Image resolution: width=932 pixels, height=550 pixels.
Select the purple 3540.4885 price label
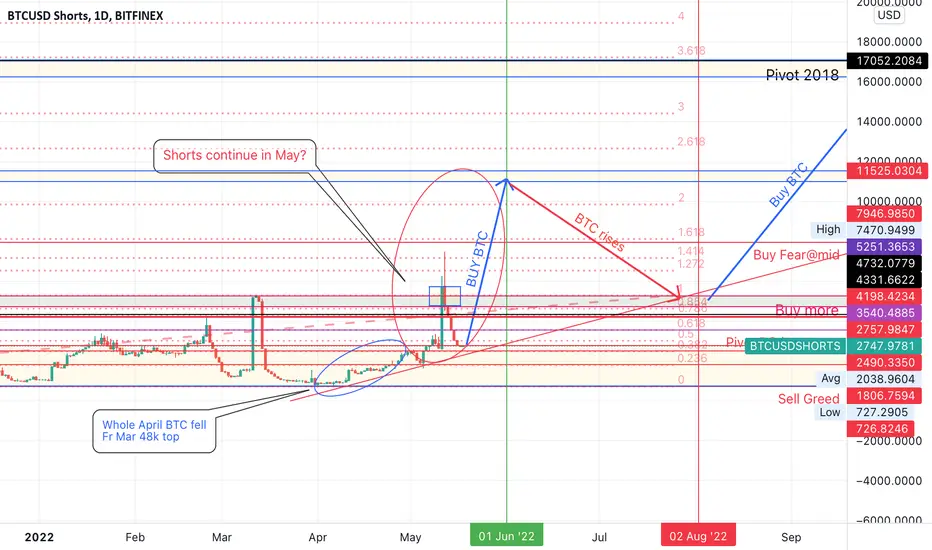[x=884, y=313]
